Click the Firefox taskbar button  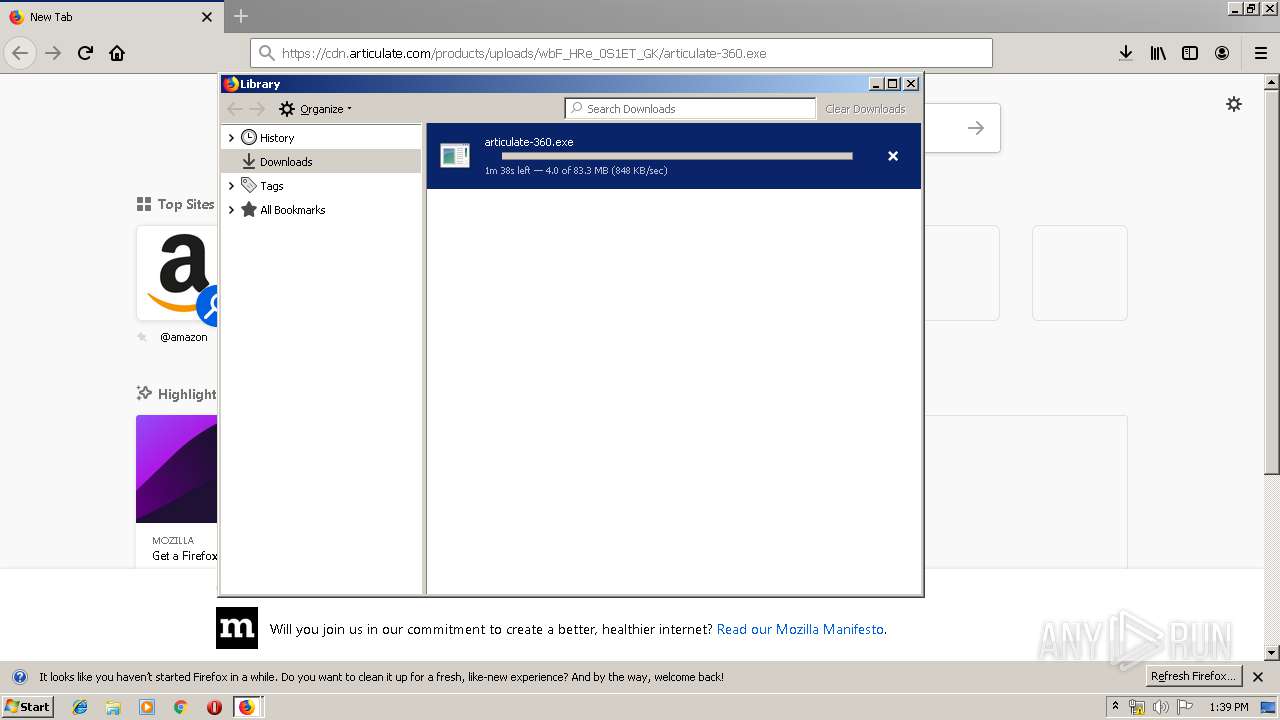click(x=247, y=707)
